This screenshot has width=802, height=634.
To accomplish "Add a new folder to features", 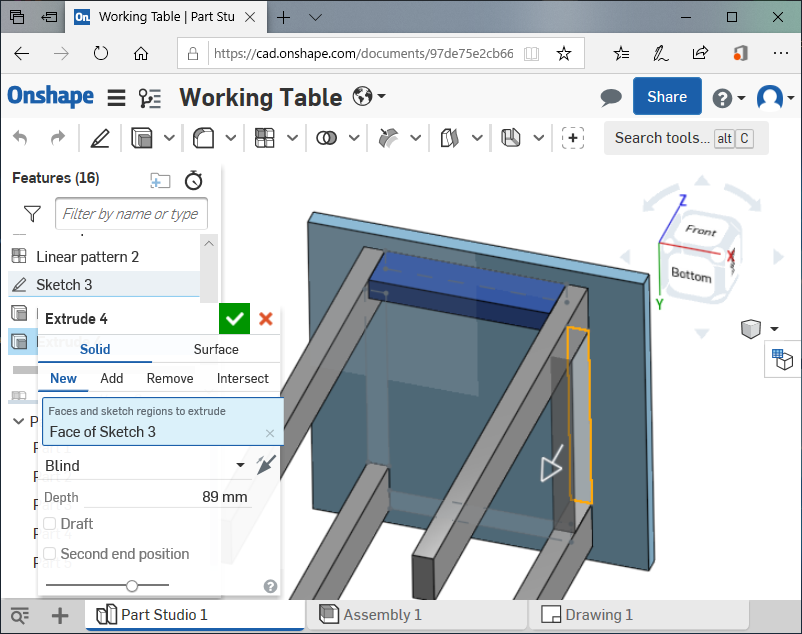I will click(x=160, y=180).
